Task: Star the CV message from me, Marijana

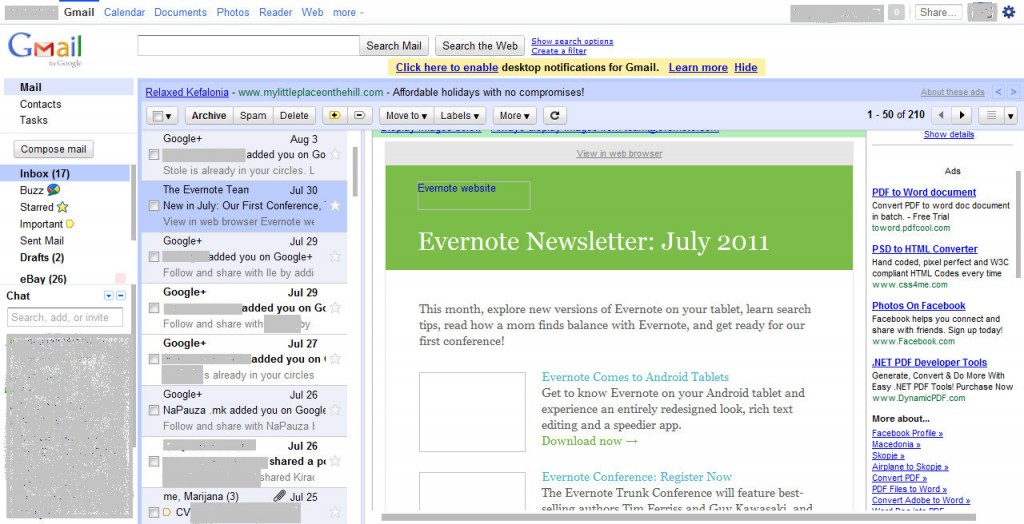Action: coord(335,512)
